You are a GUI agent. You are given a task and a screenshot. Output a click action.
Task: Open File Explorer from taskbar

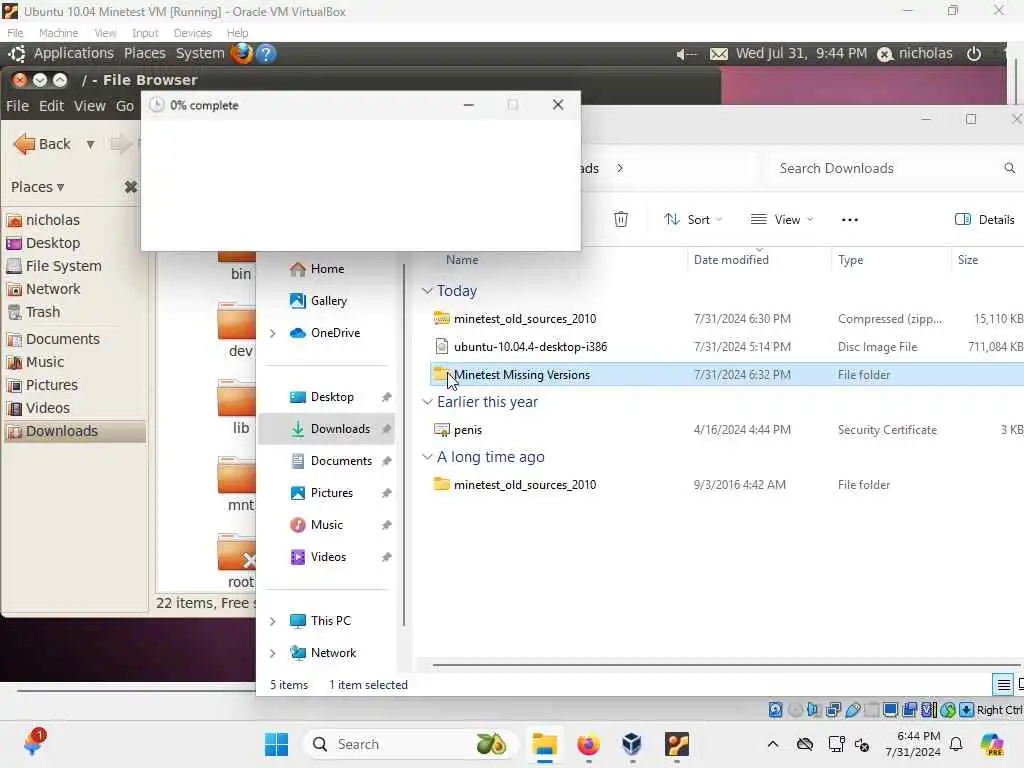(544, 744)
